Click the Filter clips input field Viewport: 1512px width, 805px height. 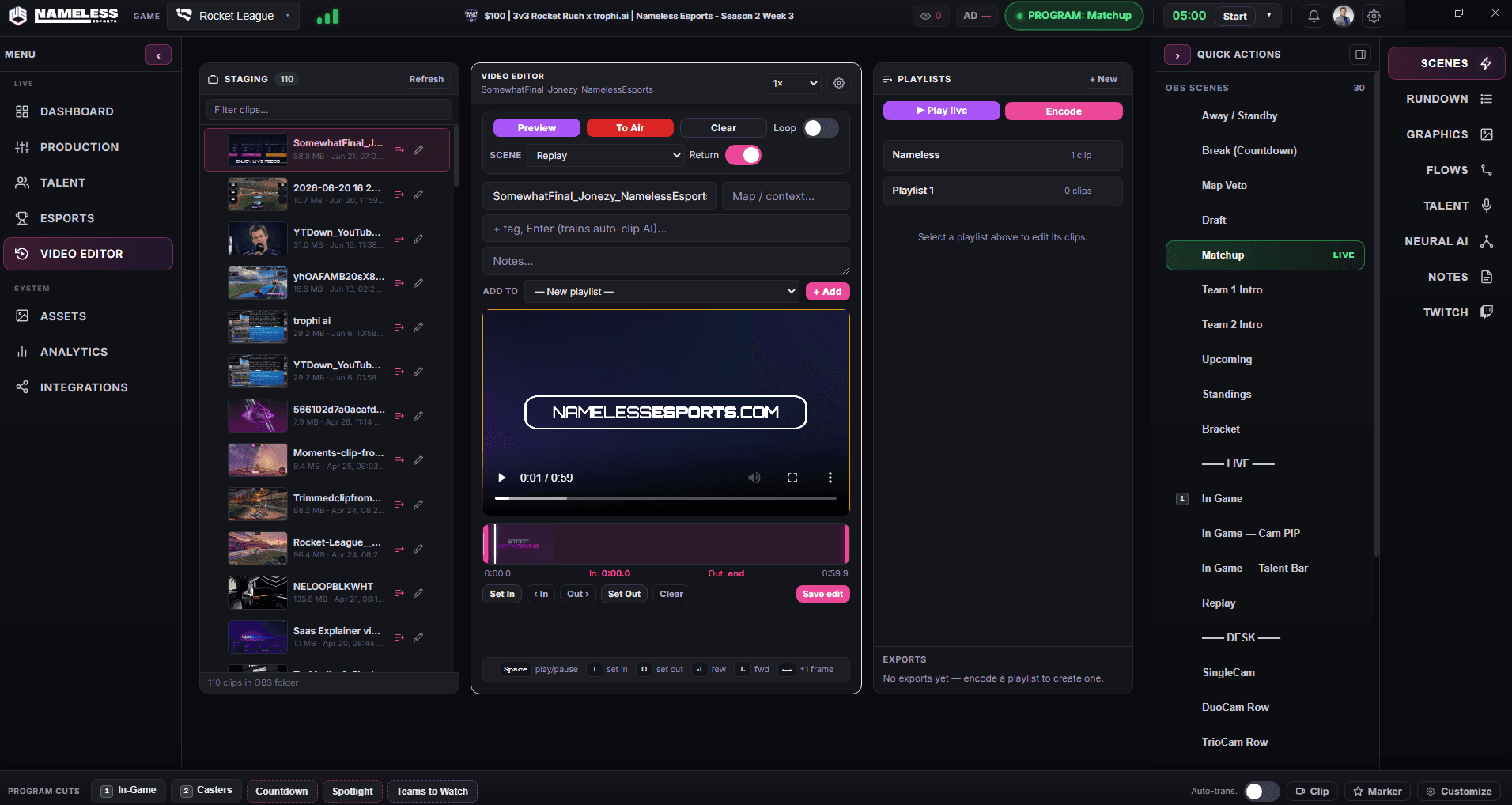point(329,110)
